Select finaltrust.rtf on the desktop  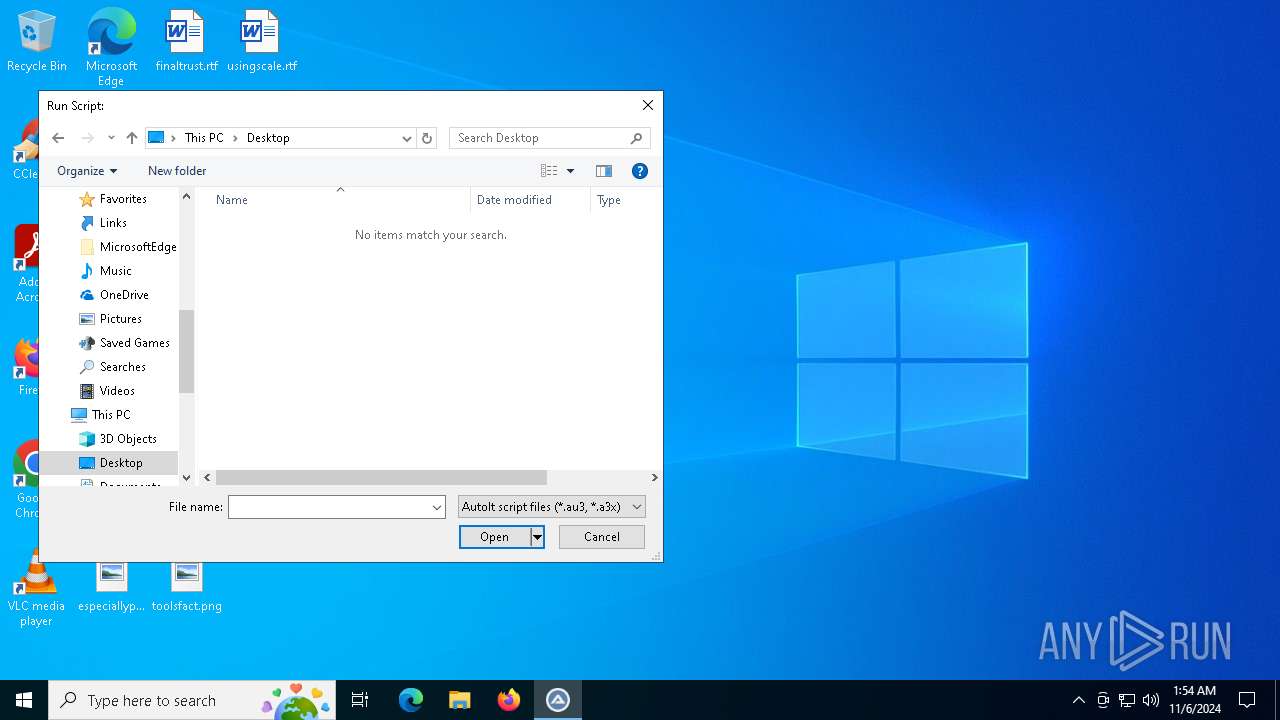coord(186,41)
